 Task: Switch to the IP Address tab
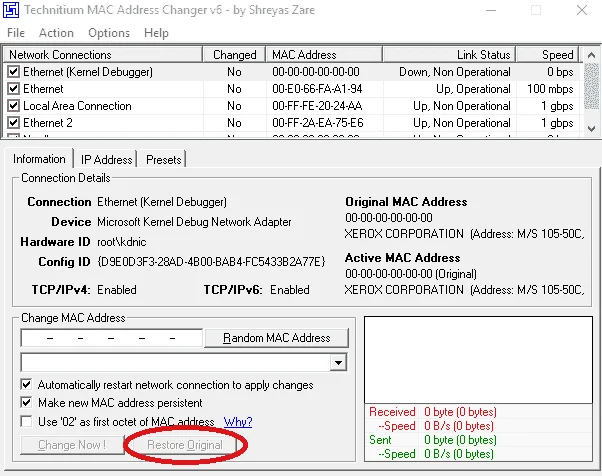coord(106,160)
